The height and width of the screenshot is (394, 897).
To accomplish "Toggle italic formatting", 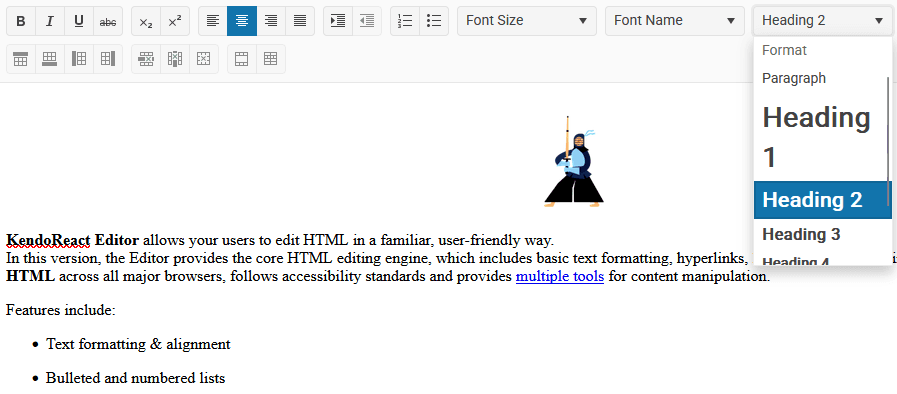I will 50,21.
